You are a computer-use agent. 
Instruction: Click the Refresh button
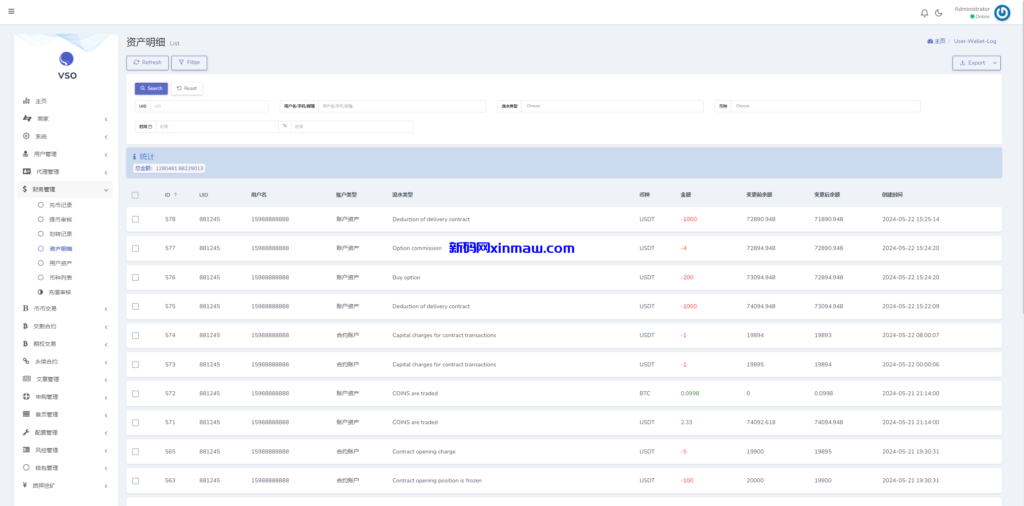coord(147,63)
